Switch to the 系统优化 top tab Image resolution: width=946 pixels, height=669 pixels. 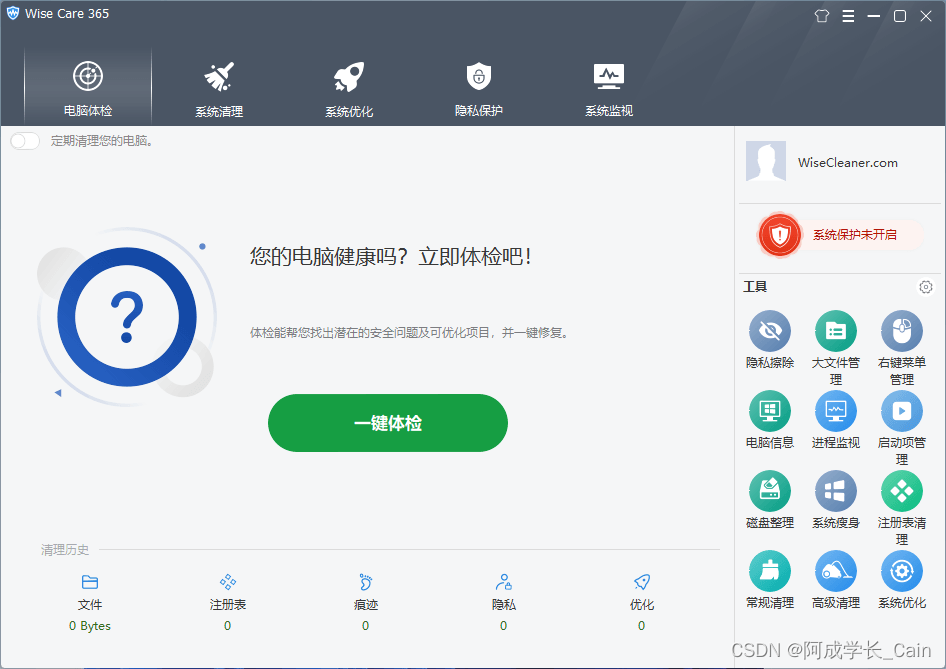349,88
